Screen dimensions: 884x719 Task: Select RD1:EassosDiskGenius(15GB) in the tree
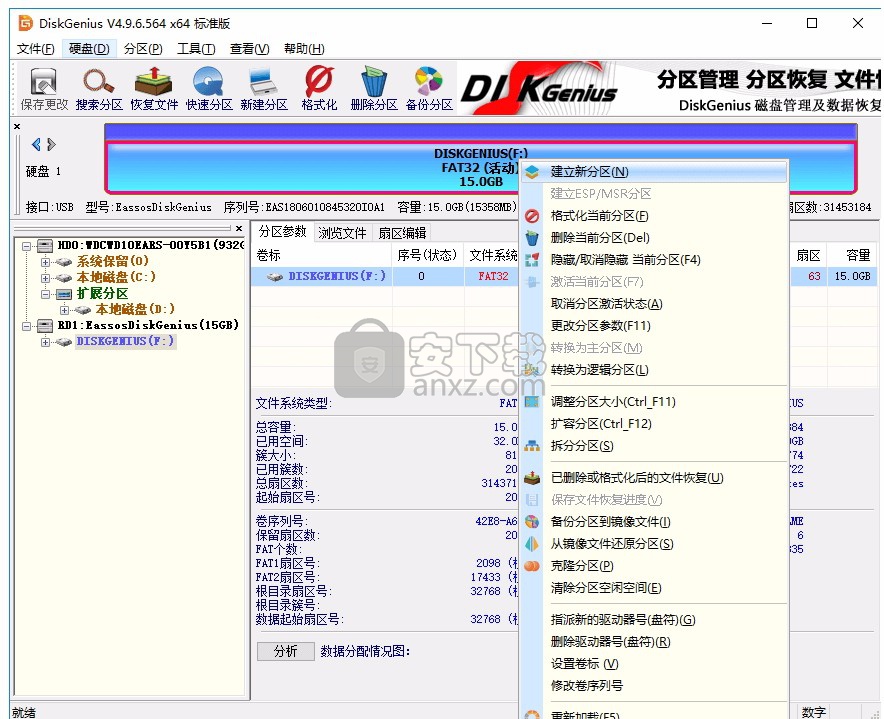click(x=148, y=325)
